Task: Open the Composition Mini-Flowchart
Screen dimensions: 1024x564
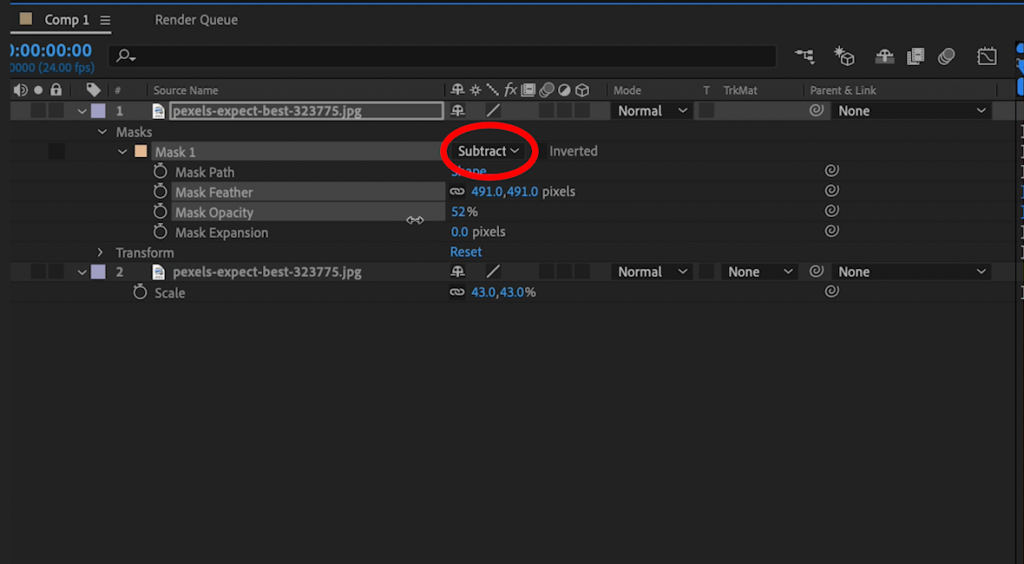Action: [x=803, y=57]
